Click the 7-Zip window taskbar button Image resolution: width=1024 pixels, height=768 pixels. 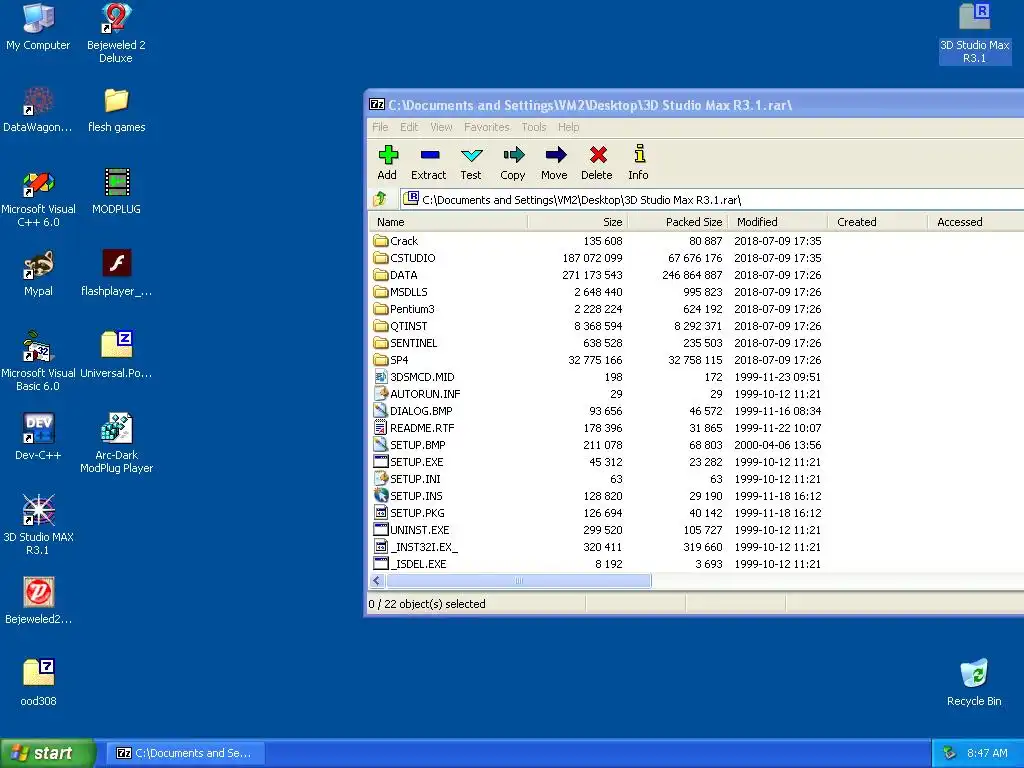[x=185, y=753]
